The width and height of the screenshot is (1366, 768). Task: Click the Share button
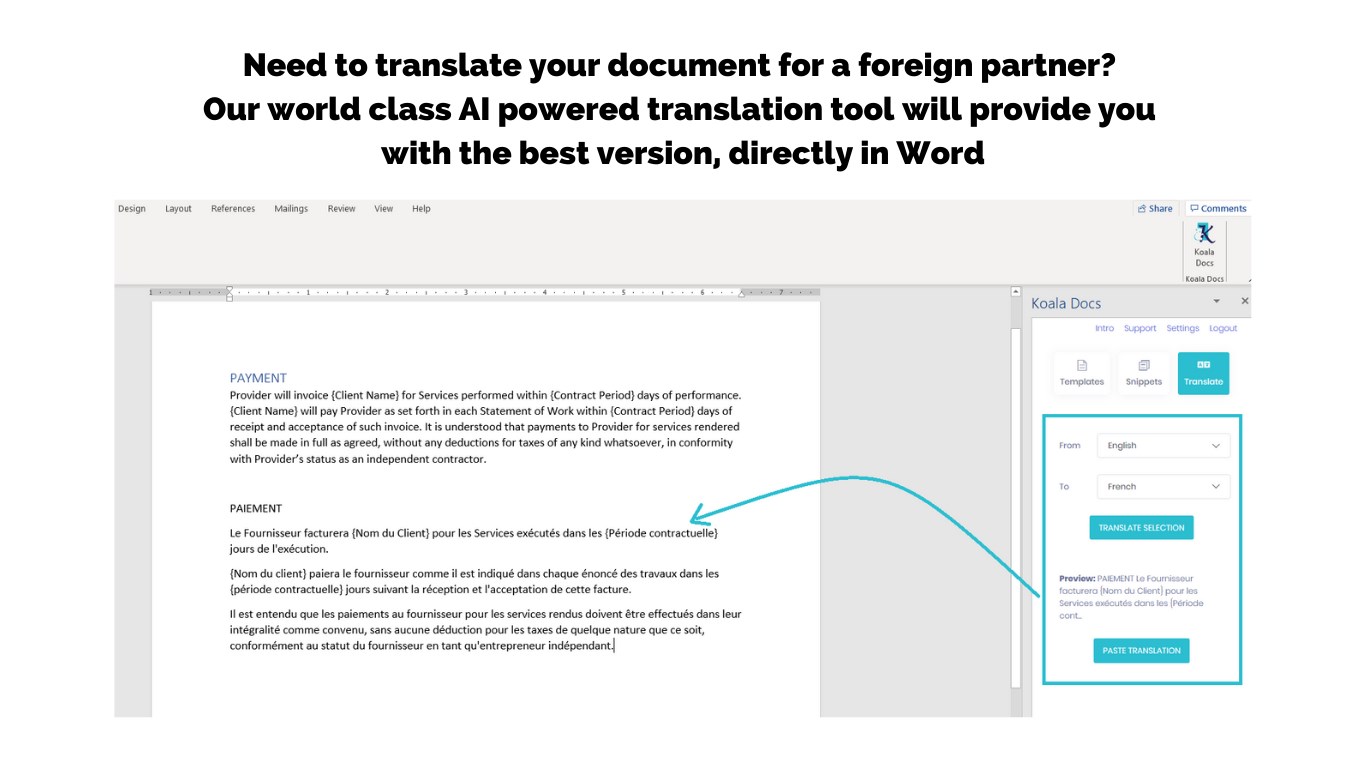[1155, 209]
